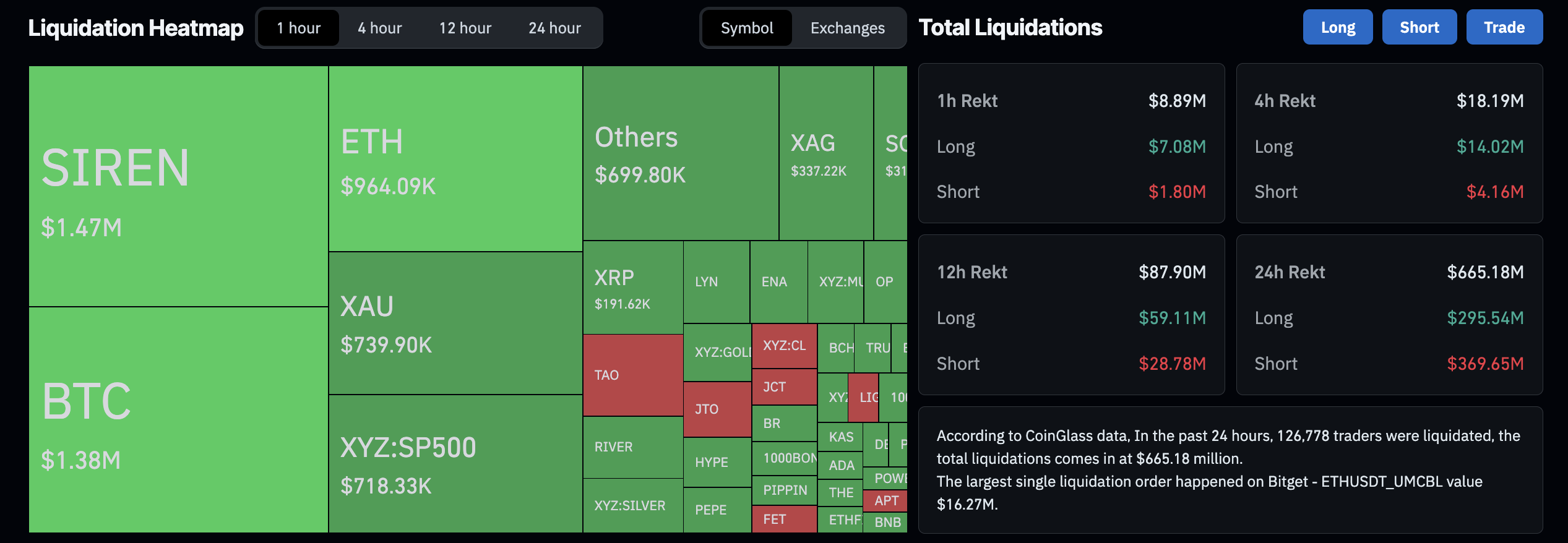Screen dimensions: 1568x543
Task: Select the 1 hour timeframe tab
Action: point(298,28)
